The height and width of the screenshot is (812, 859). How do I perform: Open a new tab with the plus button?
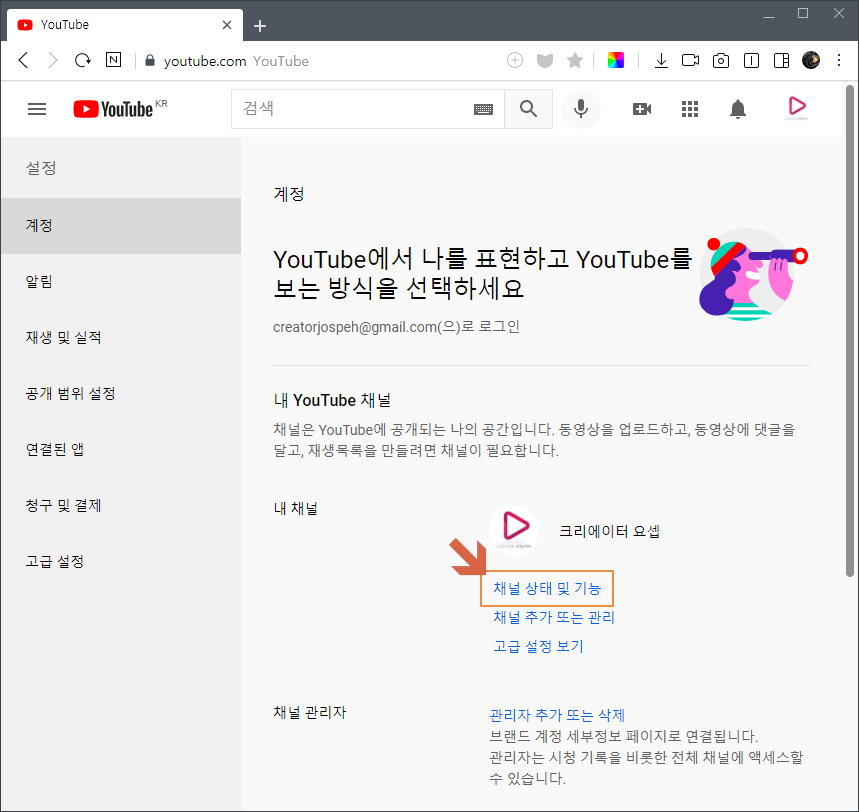(x=260, y=26)
